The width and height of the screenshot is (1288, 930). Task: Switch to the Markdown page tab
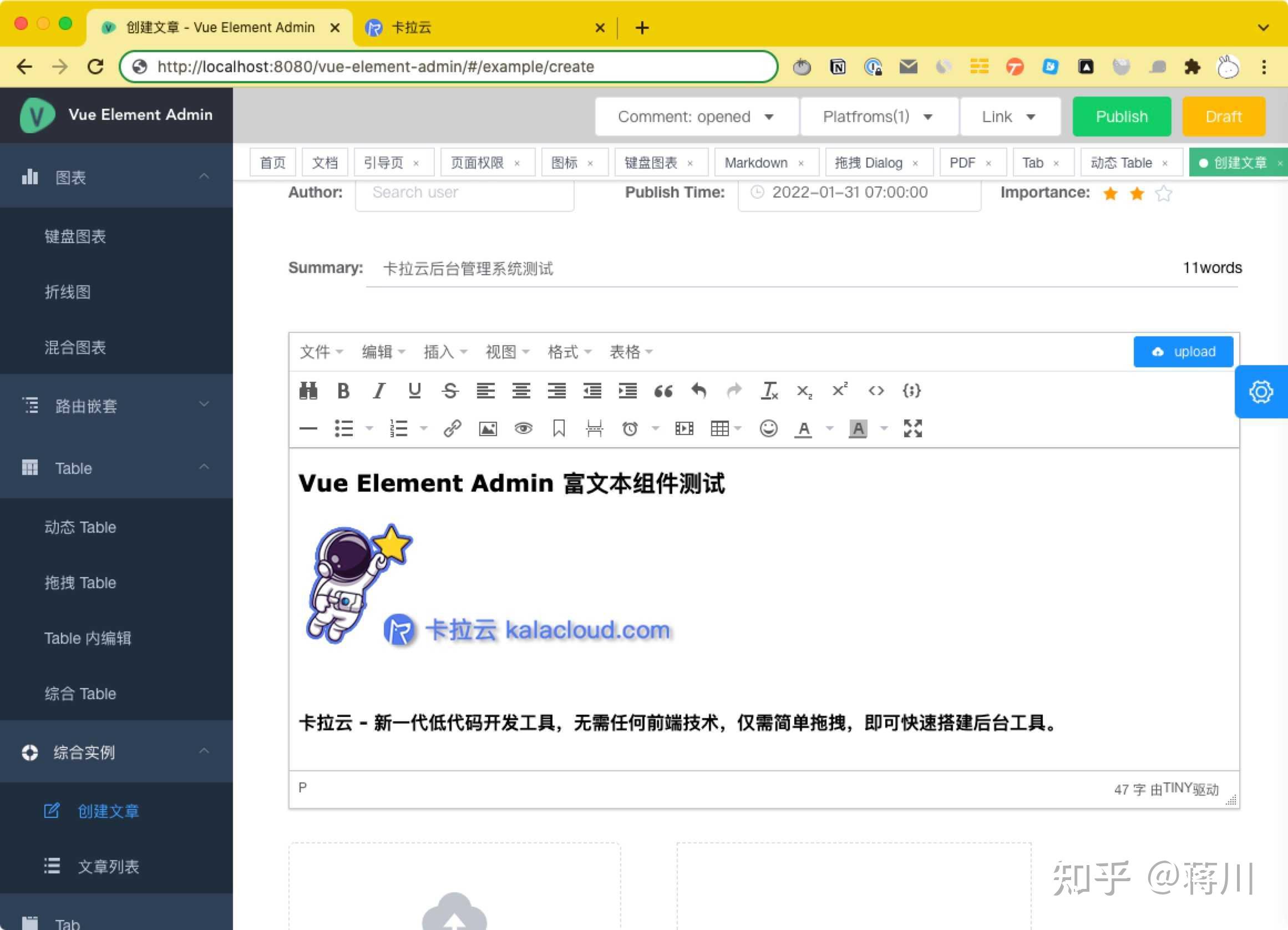(x=757, y=163)
